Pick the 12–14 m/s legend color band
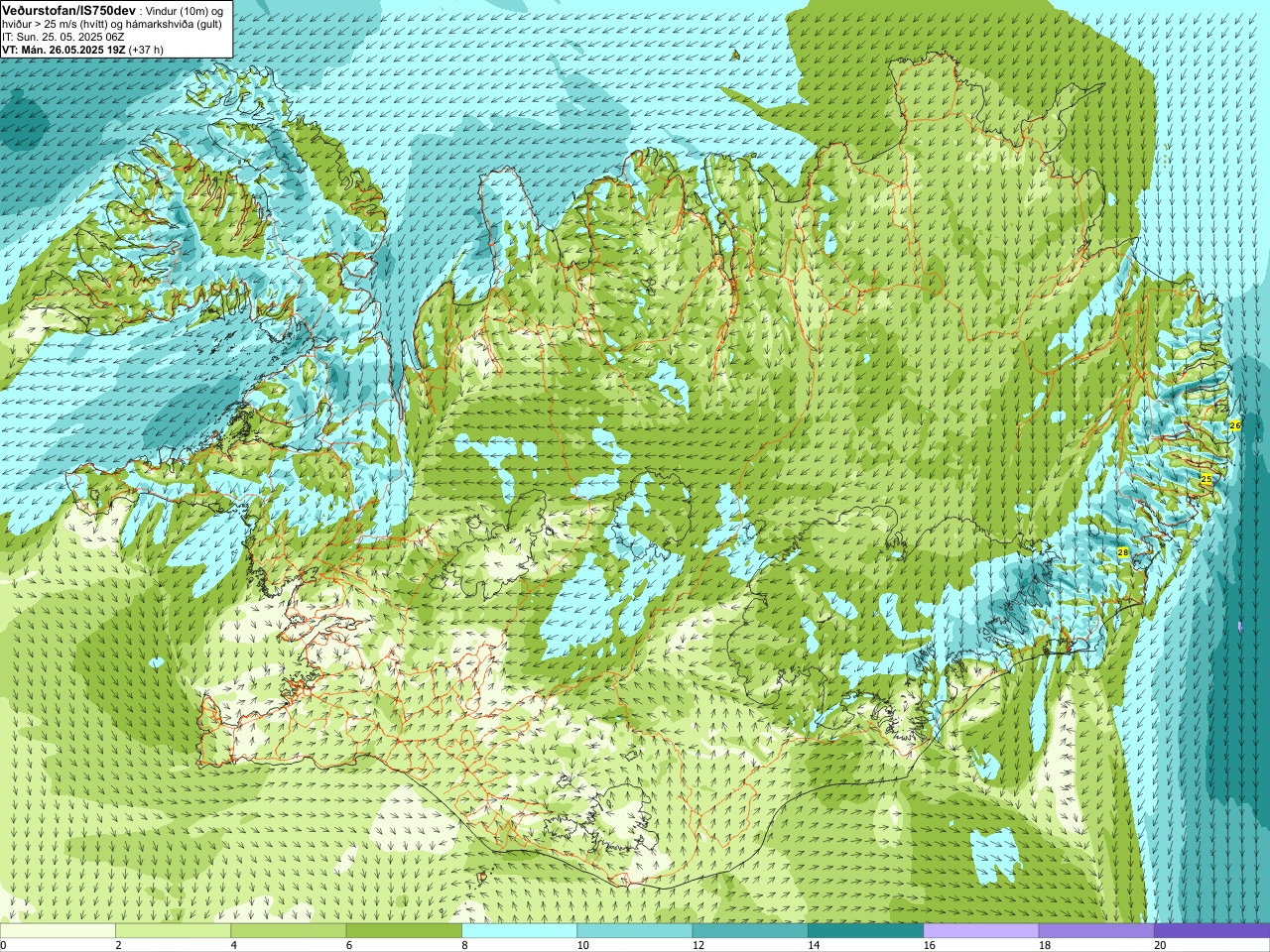 (750, 931)
